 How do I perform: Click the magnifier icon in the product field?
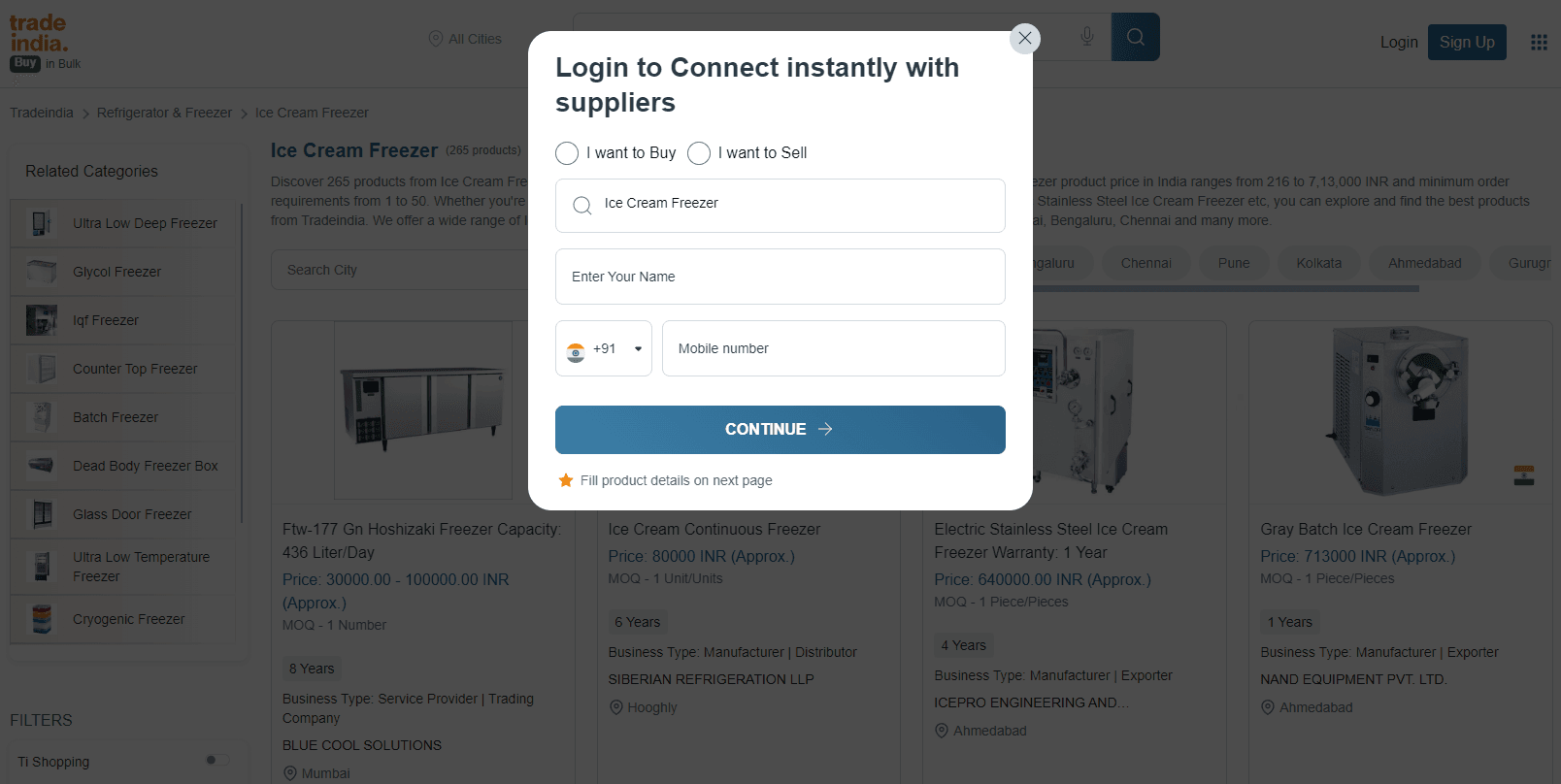point(581,205)
